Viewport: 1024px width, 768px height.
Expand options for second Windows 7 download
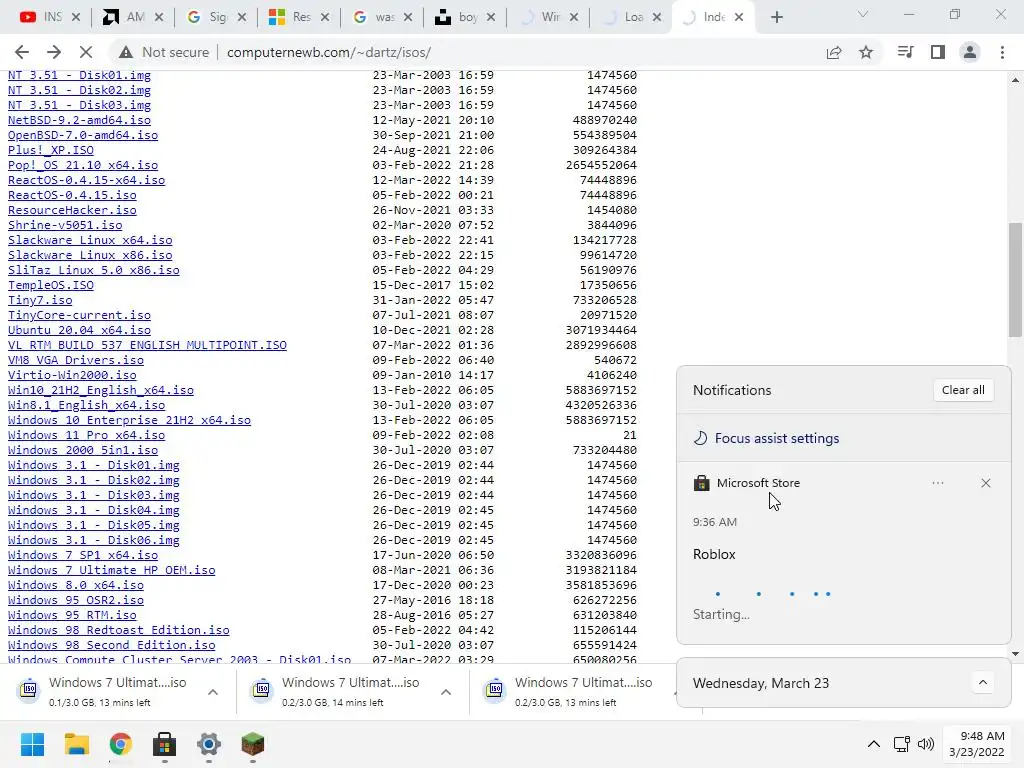446,692
